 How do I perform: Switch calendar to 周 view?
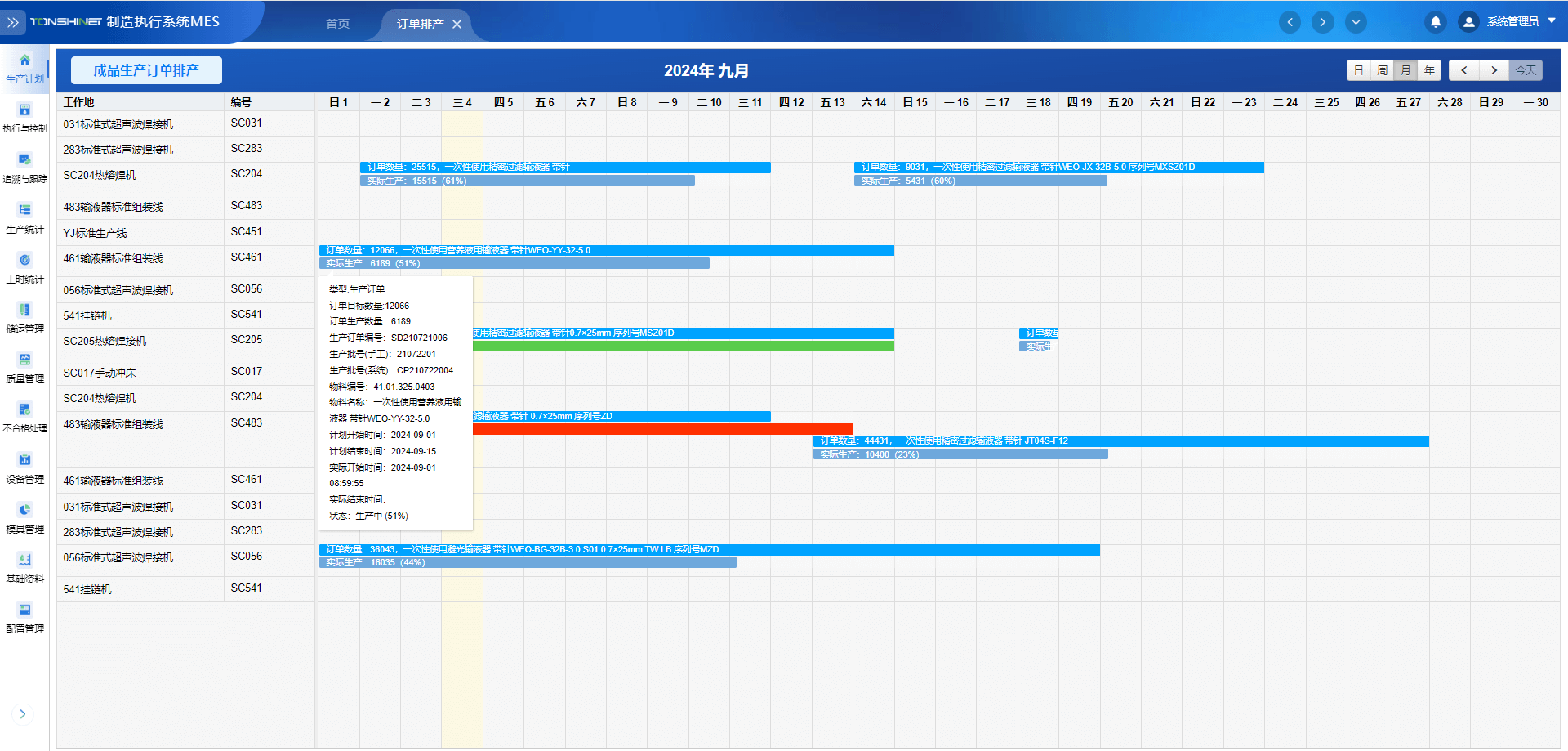pyautogui.click(x=1382, y=70)
